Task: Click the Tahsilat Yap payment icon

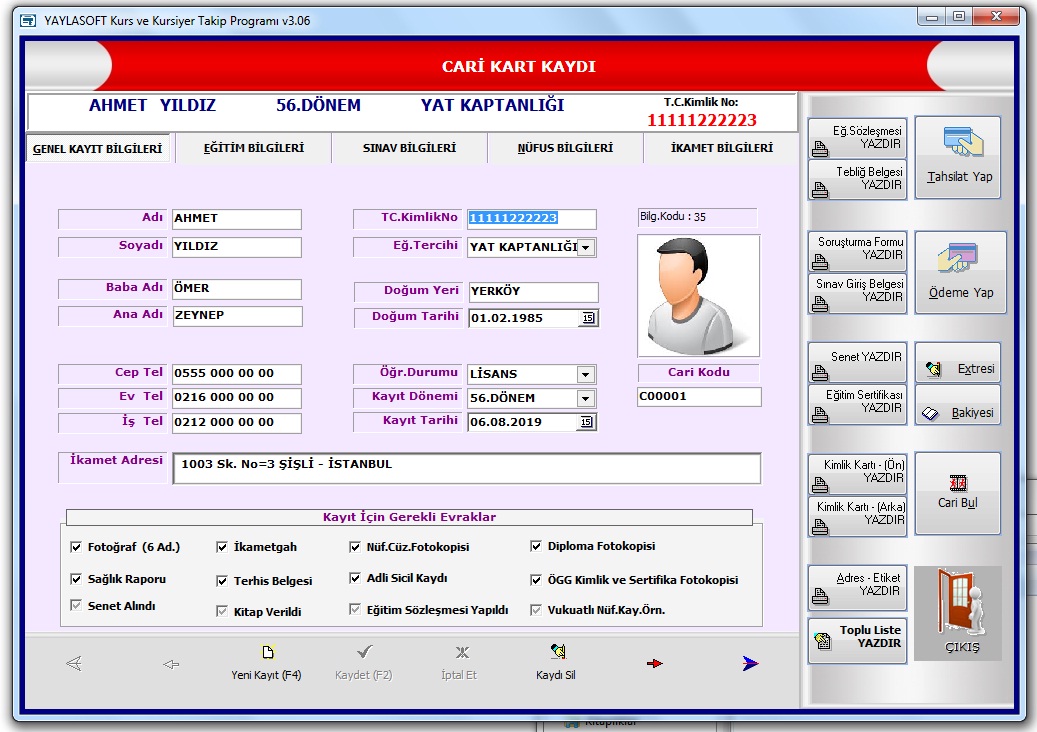Action: tap(962, 142)
